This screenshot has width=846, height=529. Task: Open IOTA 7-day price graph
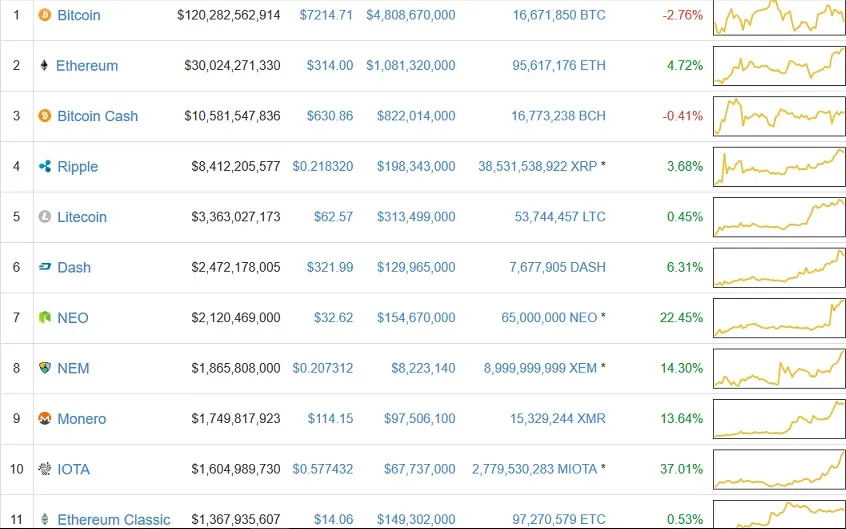click(779, 469)
